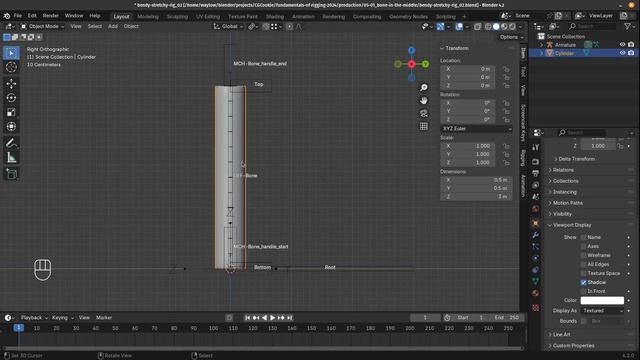The height and width of the screenshot is (360, 640).
Task: Select the Cursor tool
Action: (11, 67)
